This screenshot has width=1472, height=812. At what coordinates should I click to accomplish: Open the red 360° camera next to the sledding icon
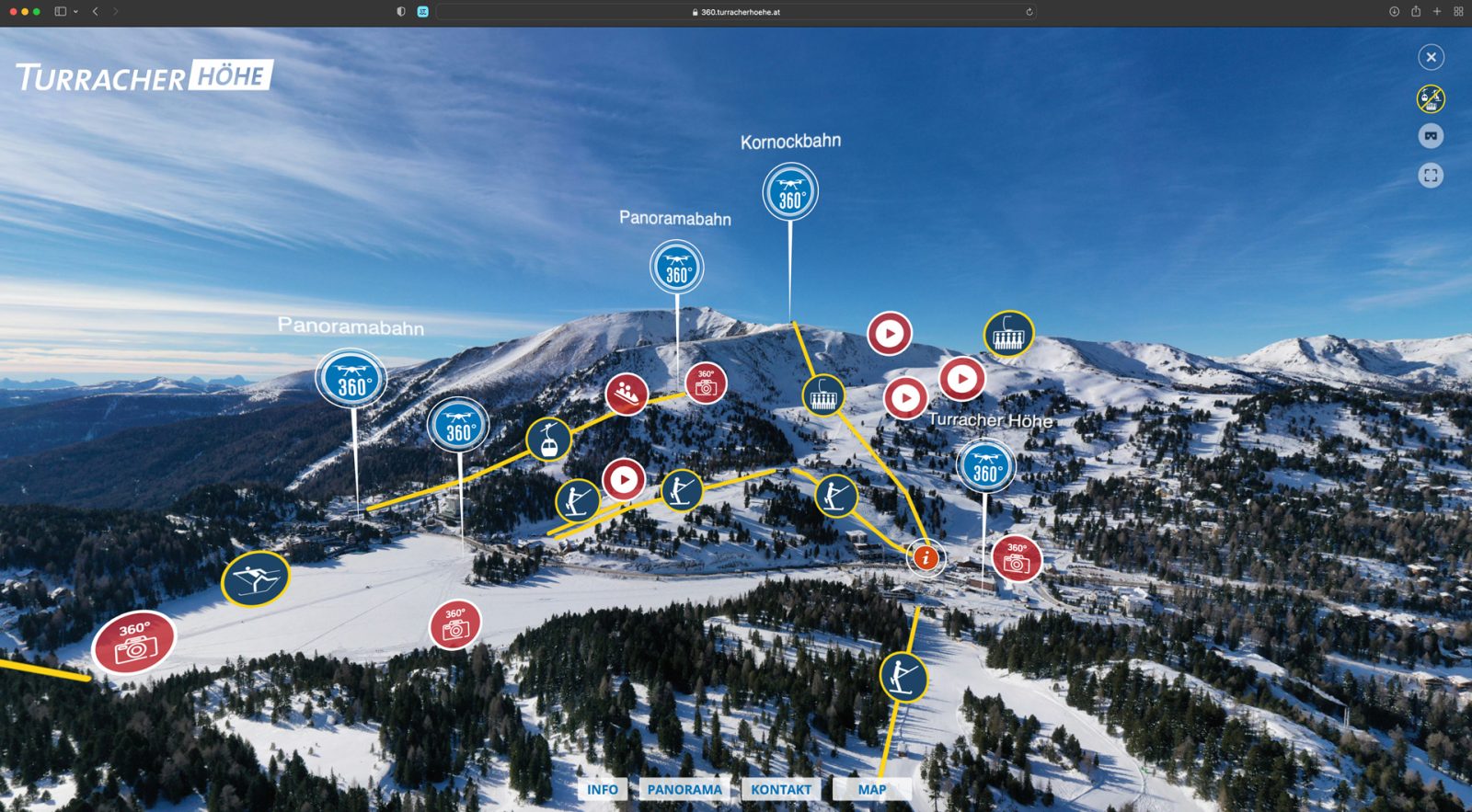706,383
